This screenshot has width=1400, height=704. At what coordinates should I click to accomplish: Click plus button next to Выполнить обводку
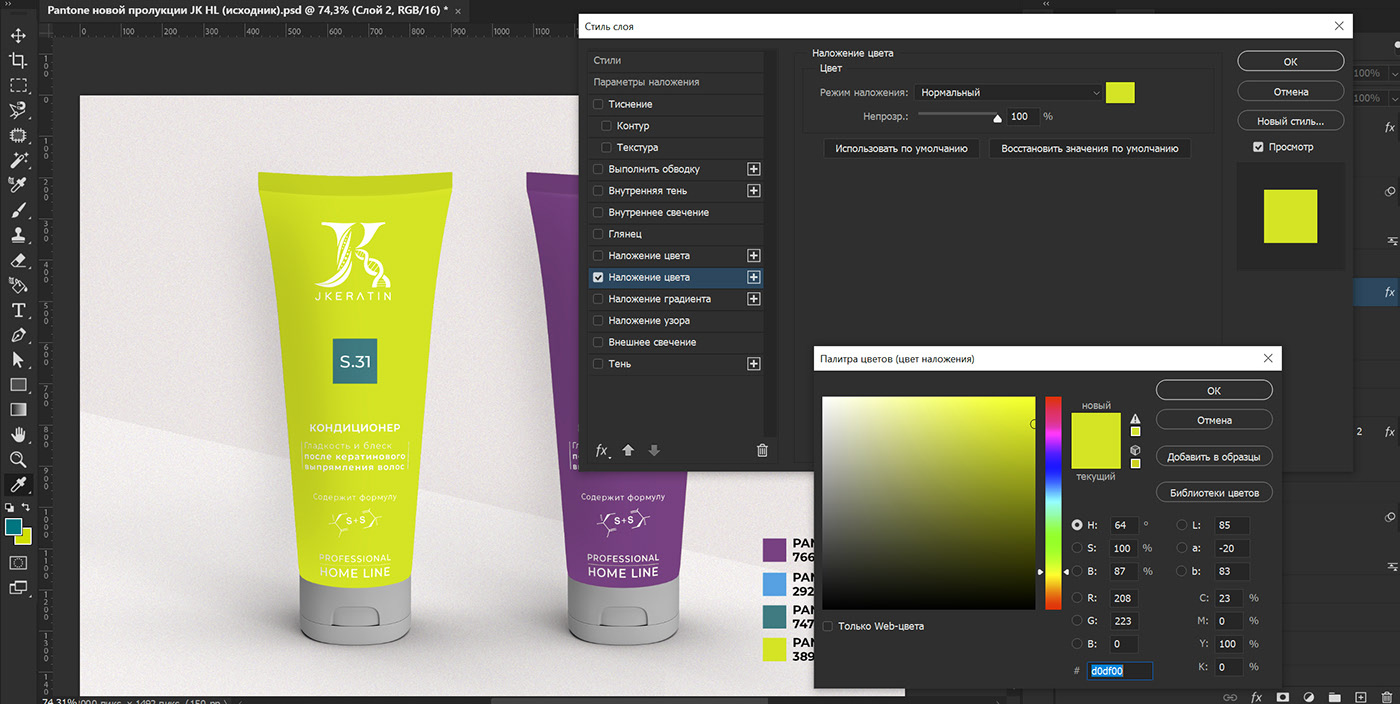pyautogui.click(x=754, y=169)
